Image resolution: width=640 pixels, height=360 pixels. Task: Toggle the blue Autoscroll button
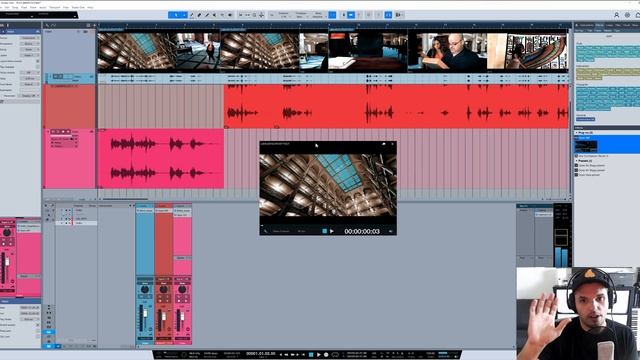pyautogui.click(x=351, y=15)
